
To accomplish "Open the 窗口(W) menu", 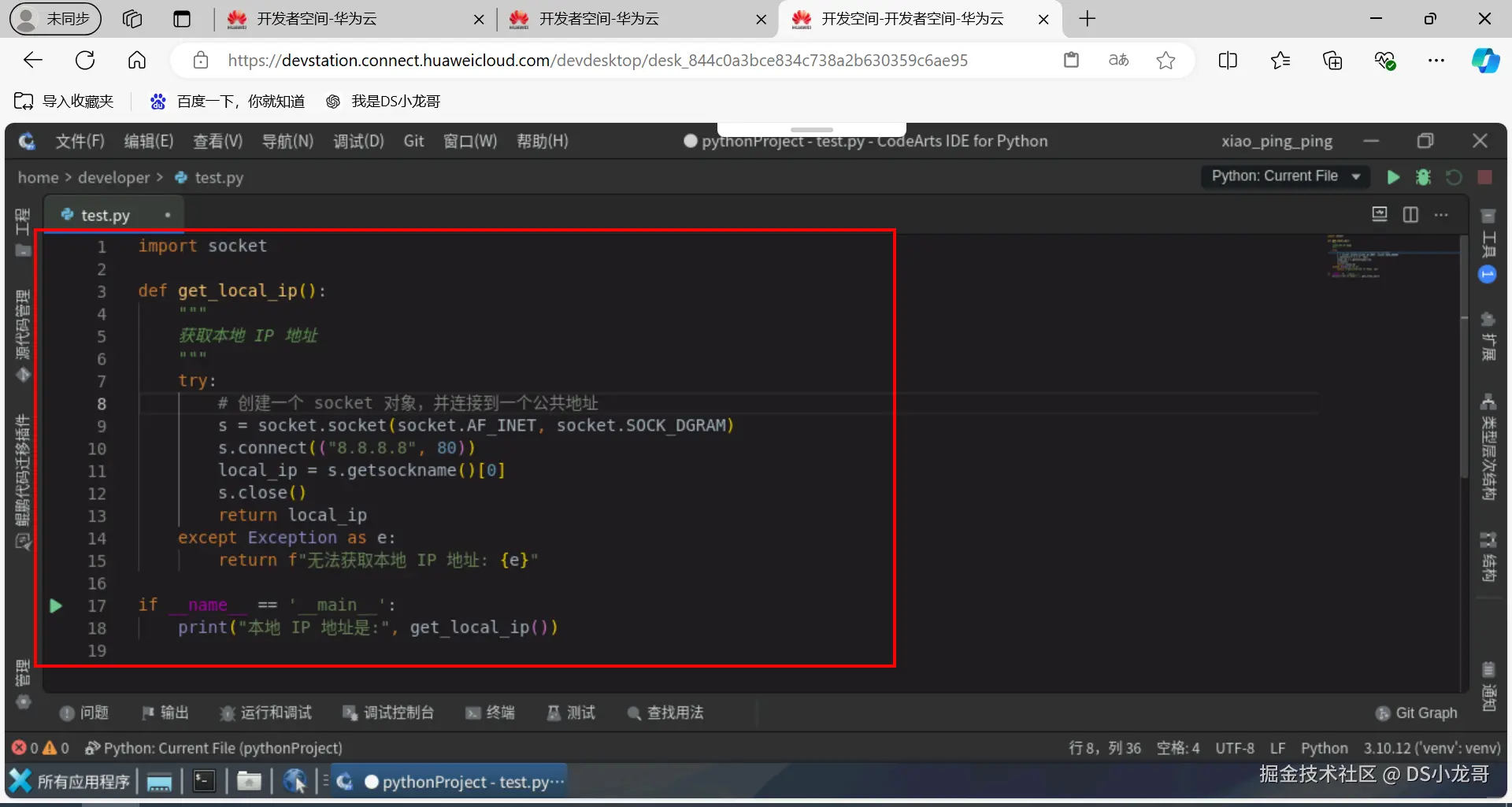I will pyautogui.click(x=470, y=141).
